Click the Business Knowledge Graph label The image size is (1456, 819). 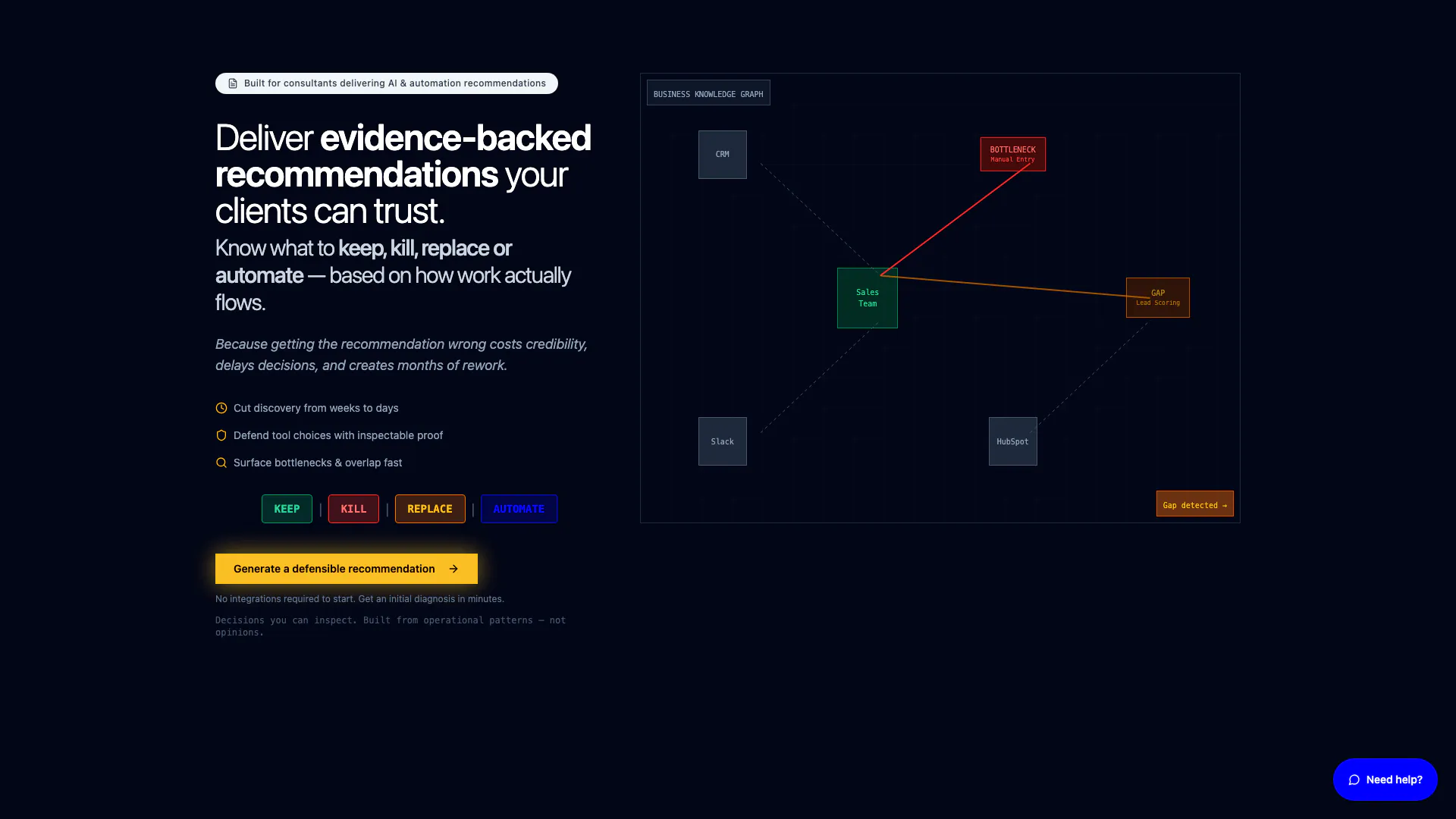click(x=708, y=94)
